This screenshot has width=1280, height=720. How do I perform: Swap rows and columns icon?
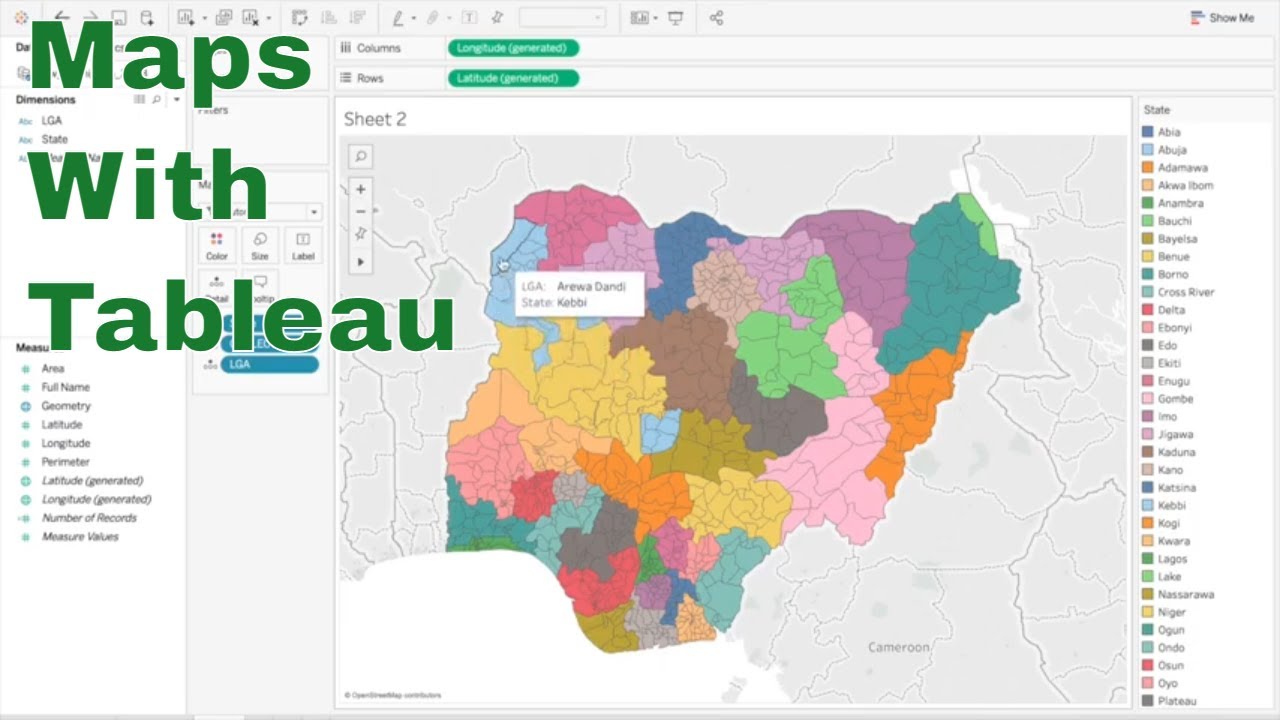299,18
